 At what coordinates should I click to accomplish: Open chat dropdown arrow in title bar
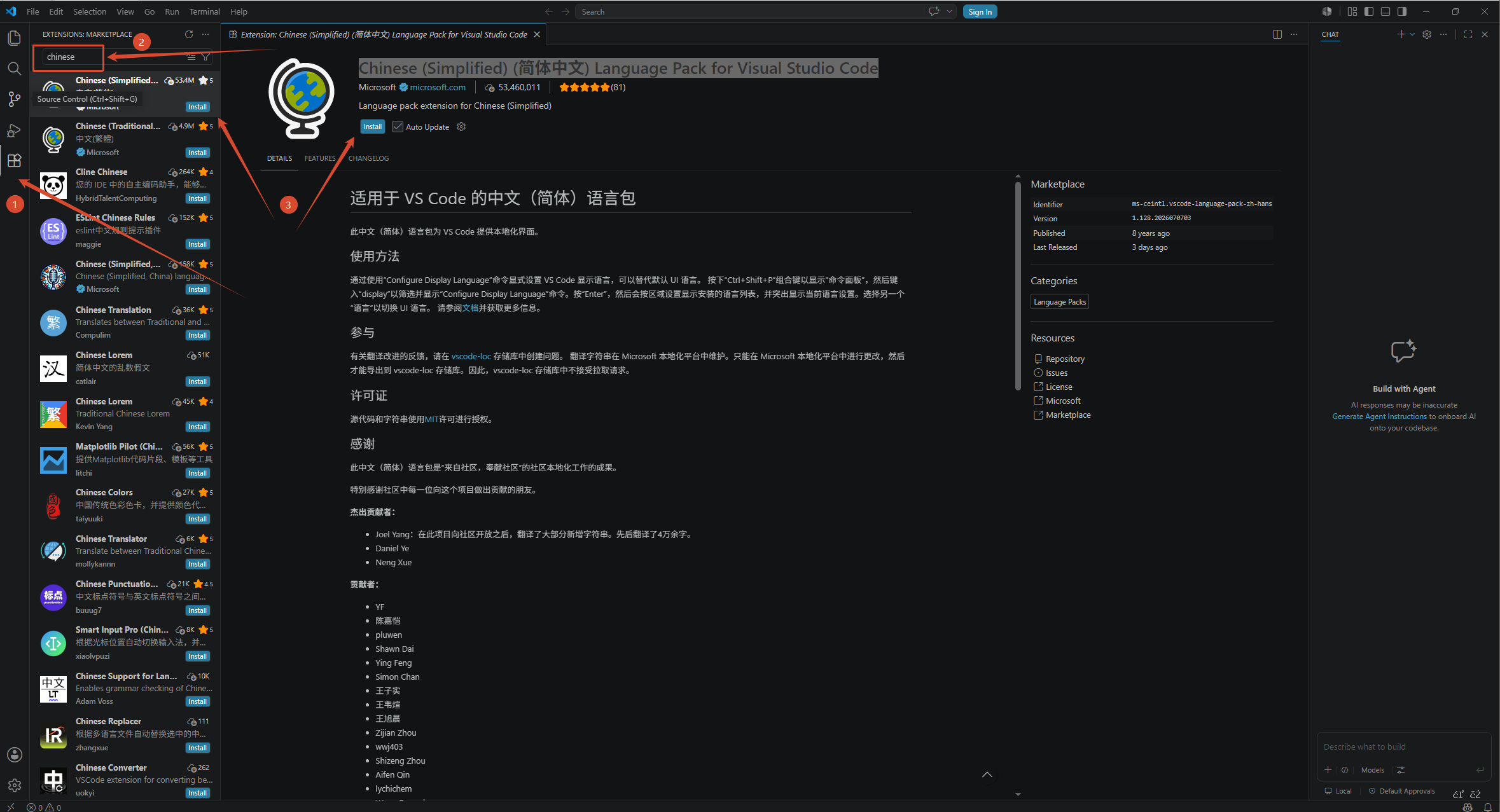[949, 11]
